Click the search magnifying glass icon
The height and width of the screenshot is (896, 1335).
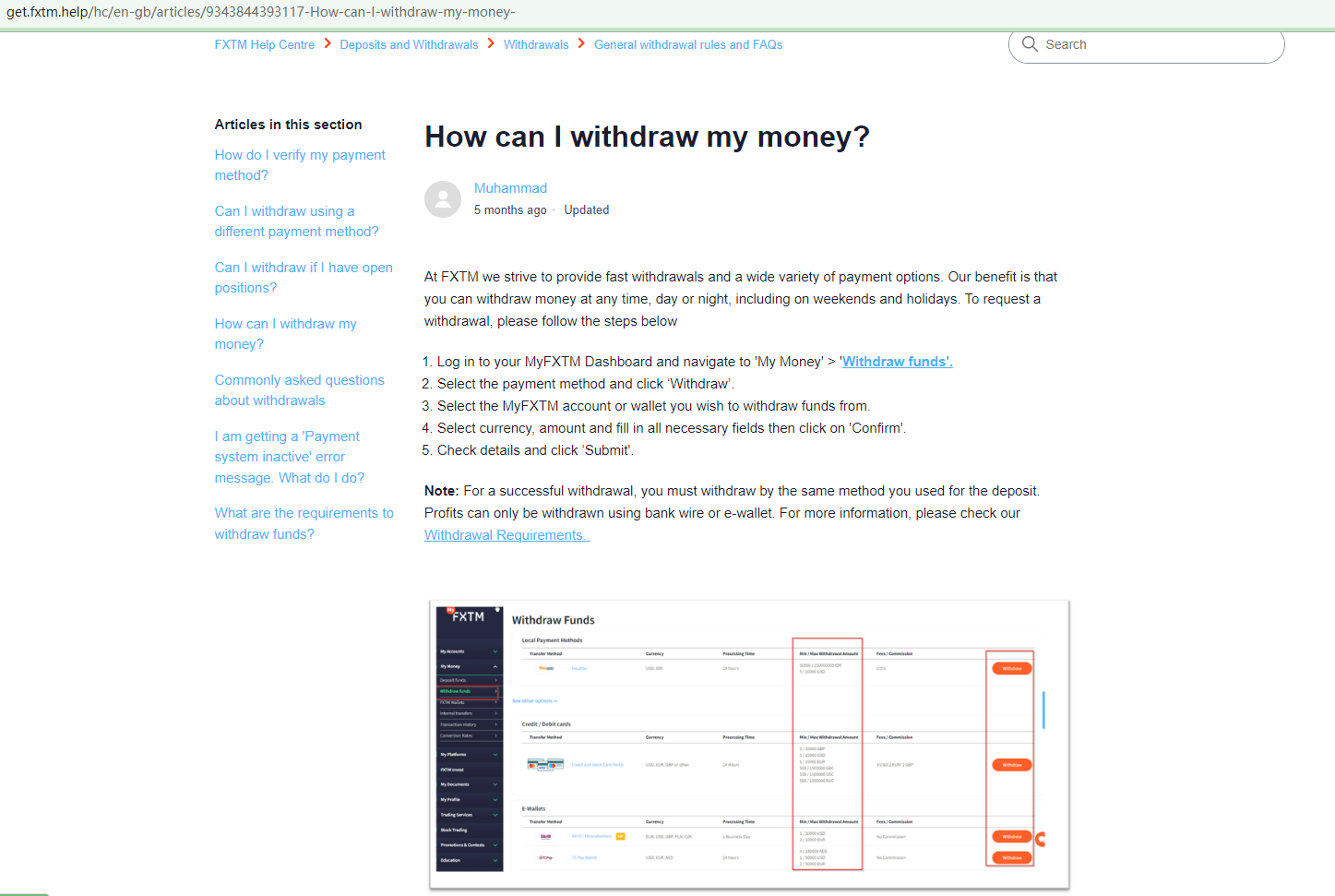point(1030,43)
